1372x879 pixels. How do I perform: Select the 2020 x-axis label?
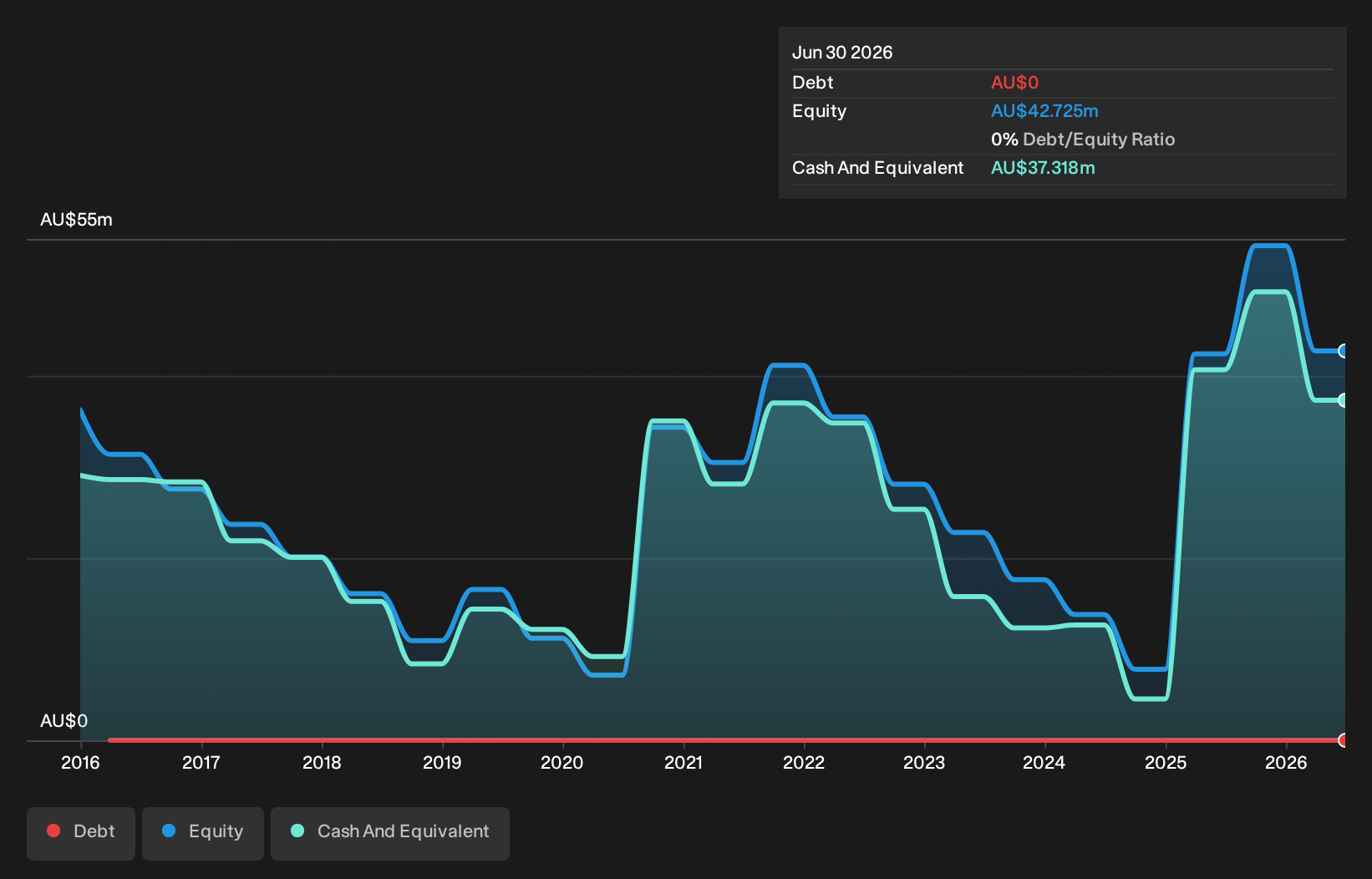562,762
